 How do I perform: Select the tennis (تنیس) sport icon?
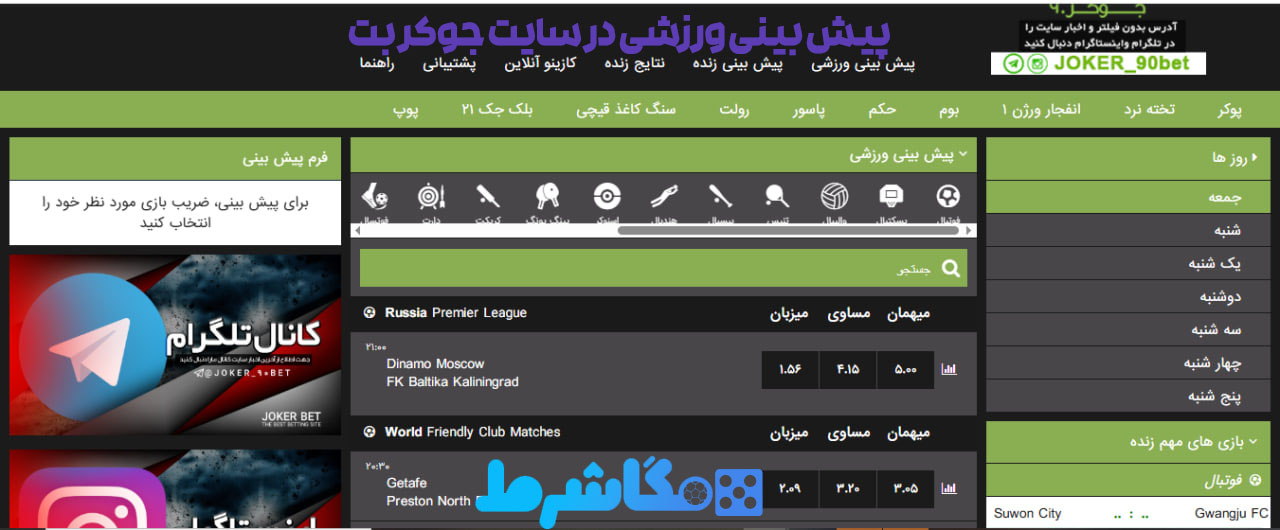pyautogui.click(x=777, y=196)
